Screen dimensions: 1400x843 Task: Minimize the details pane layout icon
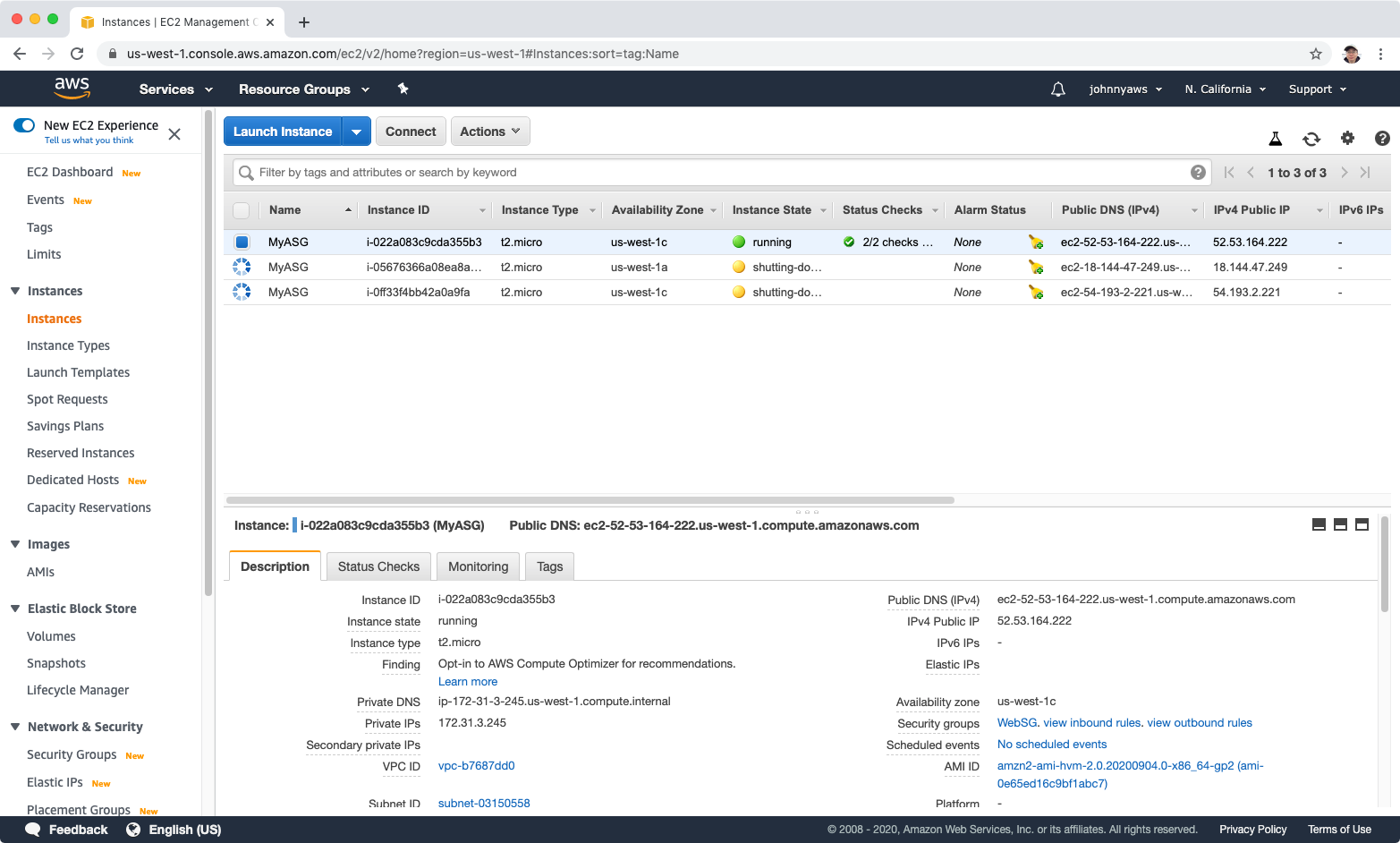(x=1319, y=524)
